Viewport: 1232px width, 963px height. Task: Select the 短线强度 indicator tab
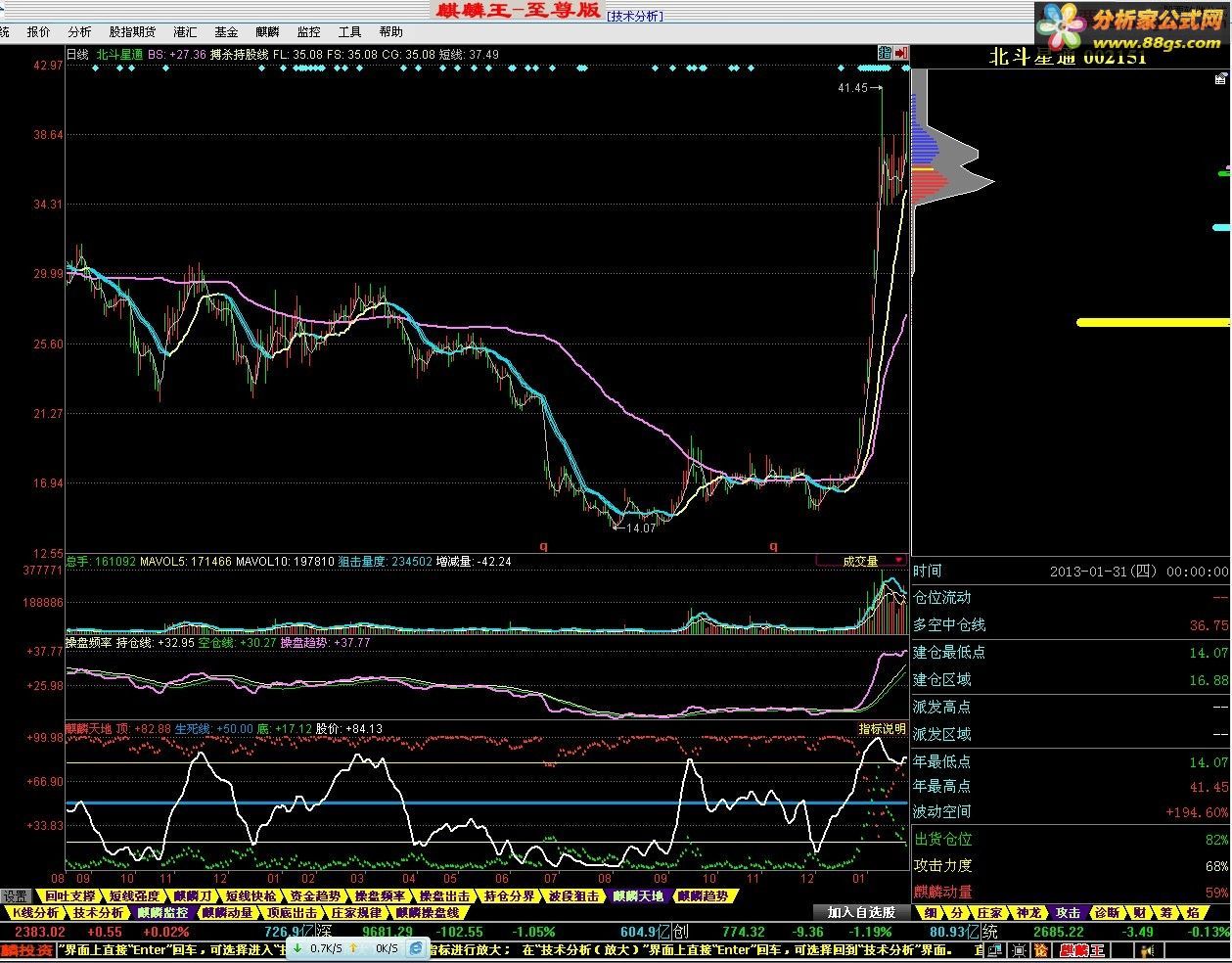tap(133, 895)
